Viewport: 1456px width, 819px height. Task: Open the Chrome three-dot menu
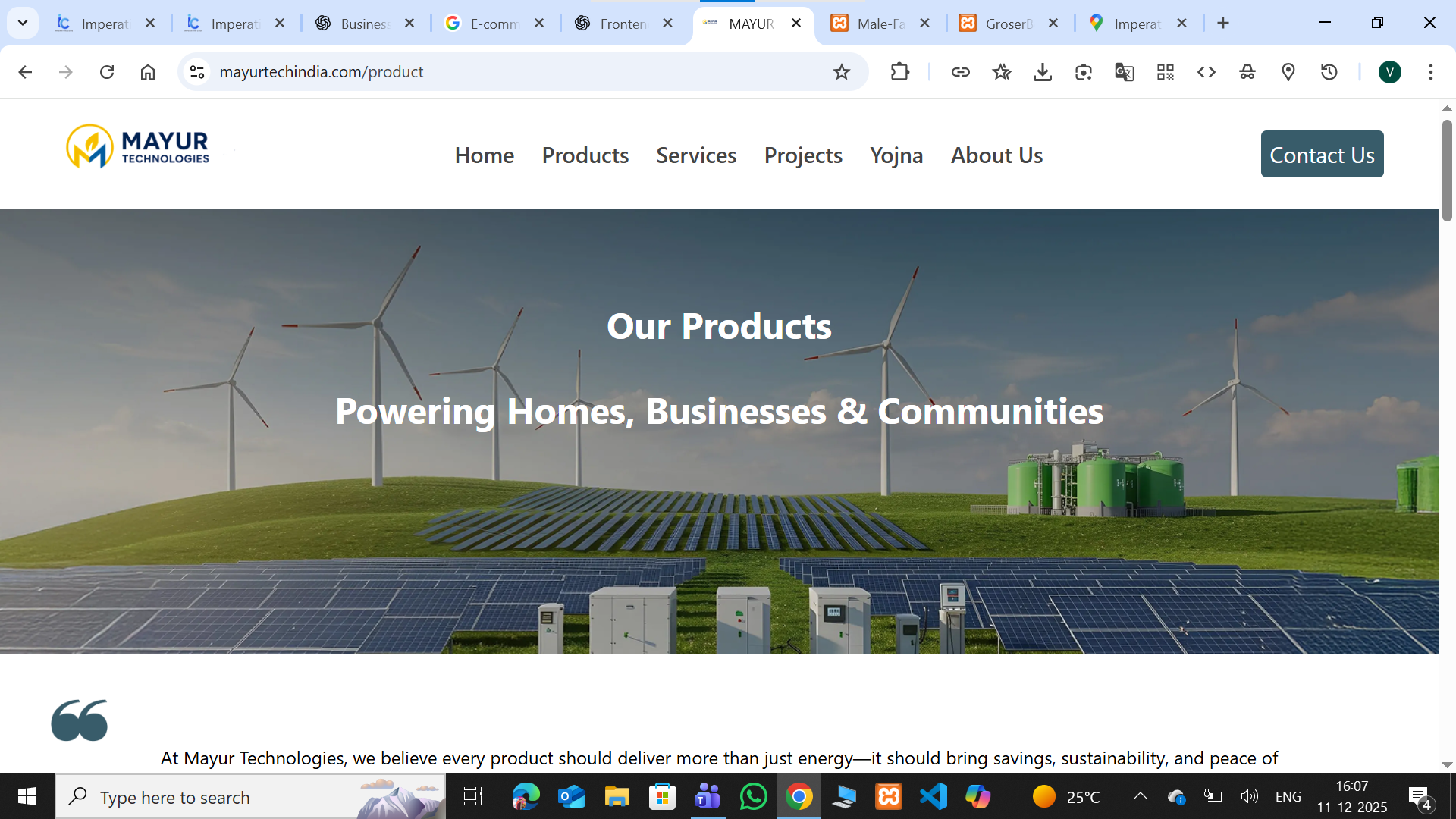click(x=1431, y=72)
